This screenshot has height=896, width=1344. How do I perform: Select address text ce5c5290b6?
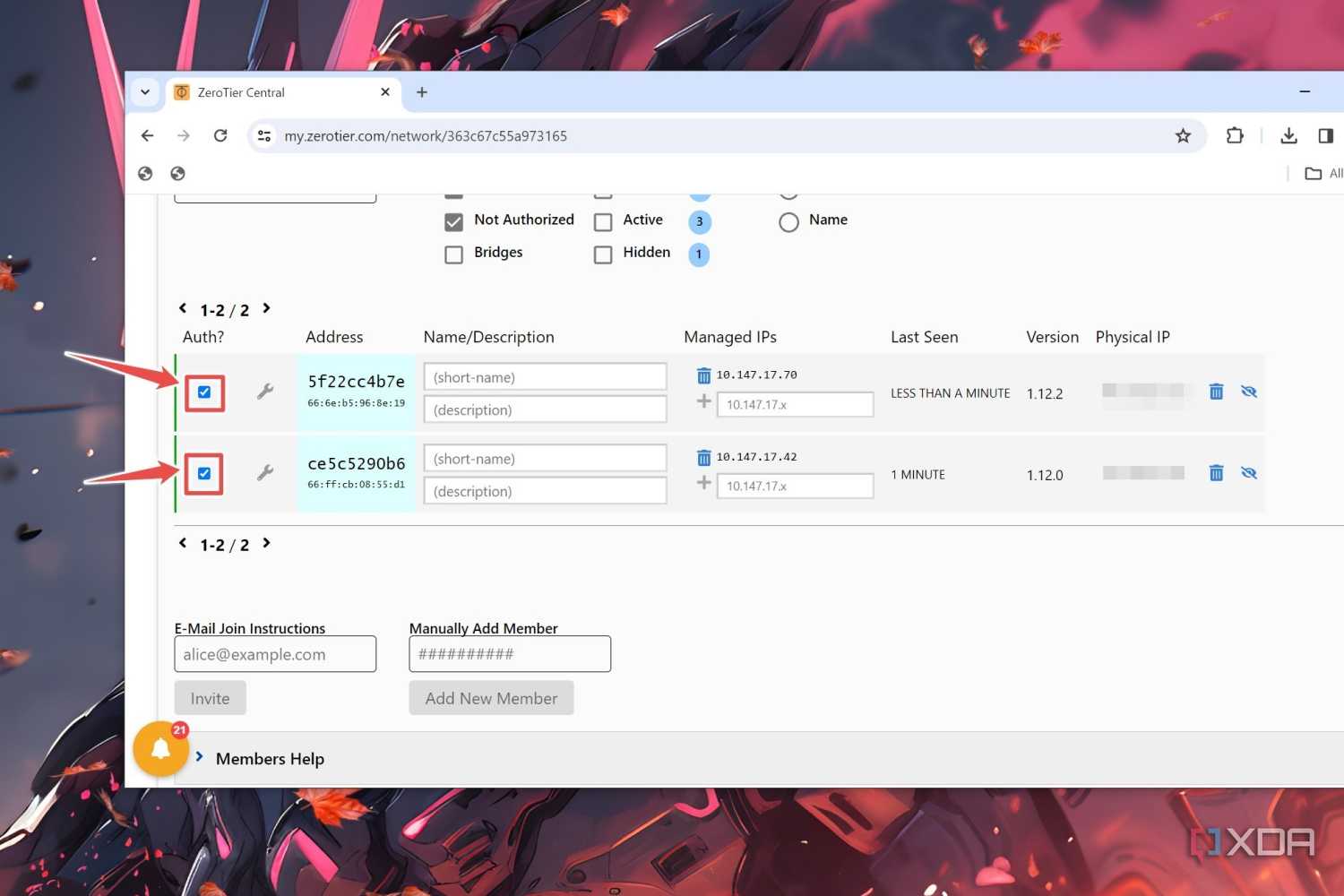(356, 463)
